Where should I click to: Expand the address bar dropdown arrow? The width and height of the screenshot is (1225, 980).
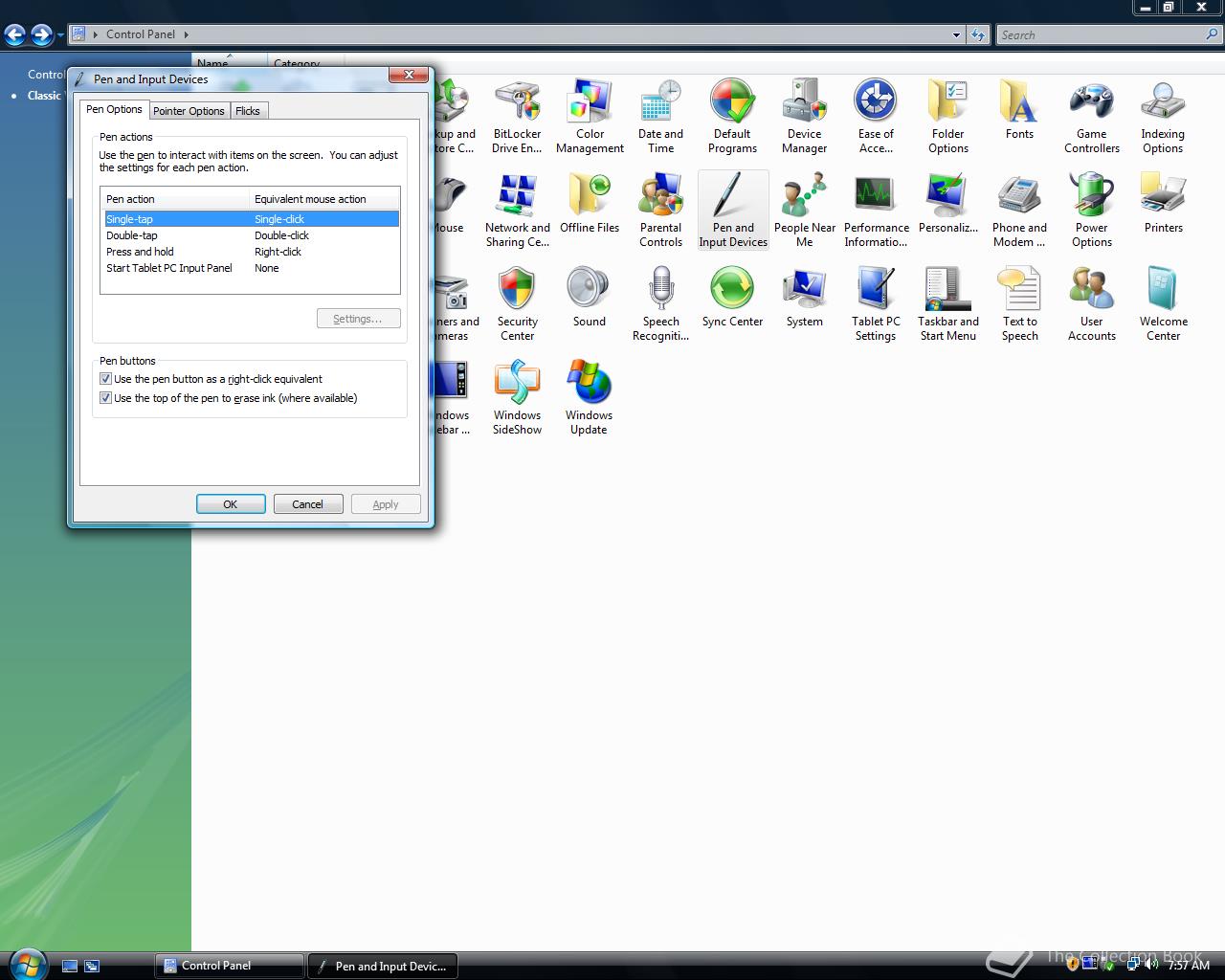[x=956, y=34]
